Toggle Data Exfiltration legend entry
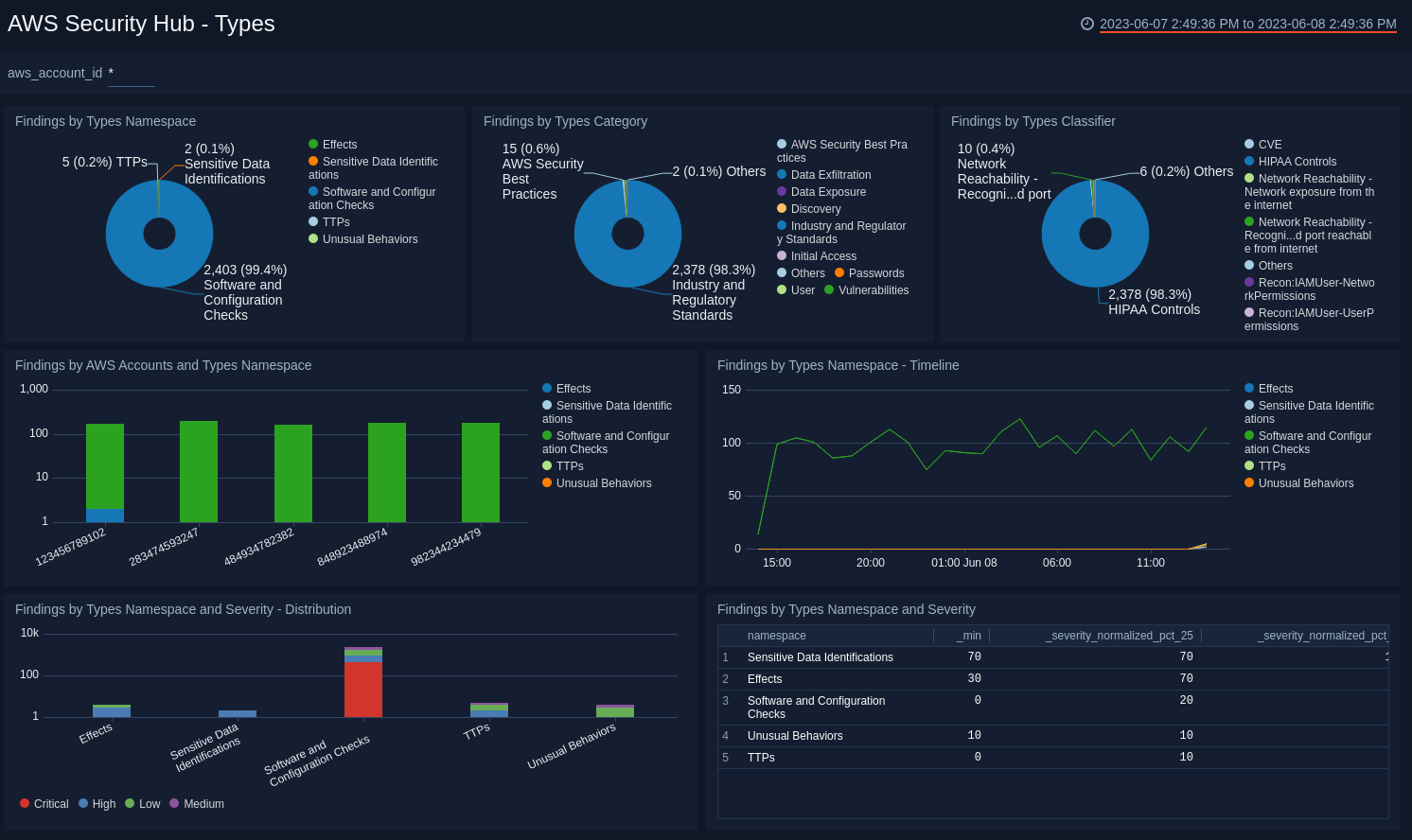Image resolution: width=1412 pixels, height=840 pixels. 824,175
